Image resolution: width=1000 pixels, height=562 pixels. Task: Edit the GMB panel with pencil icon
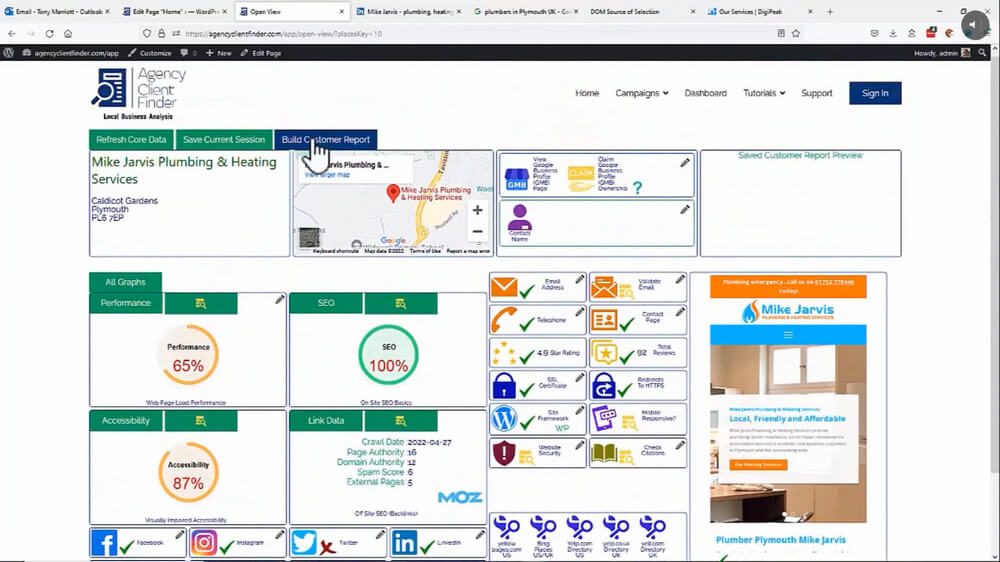click(684, 163)
